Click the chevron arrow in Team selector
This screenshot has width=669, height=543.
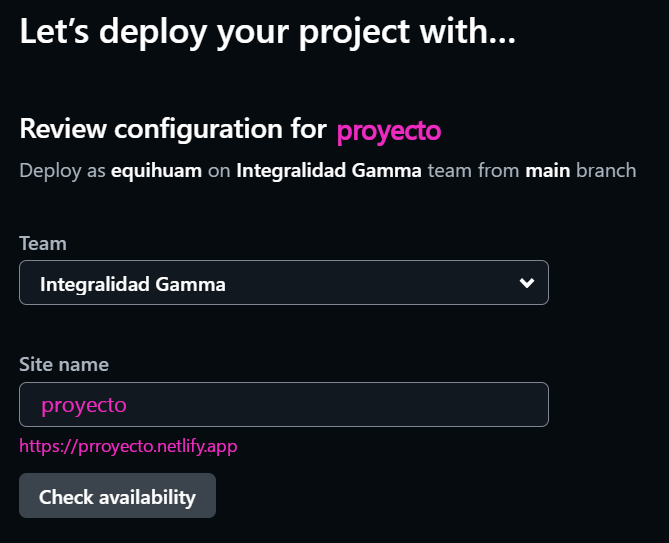point(527,283)
